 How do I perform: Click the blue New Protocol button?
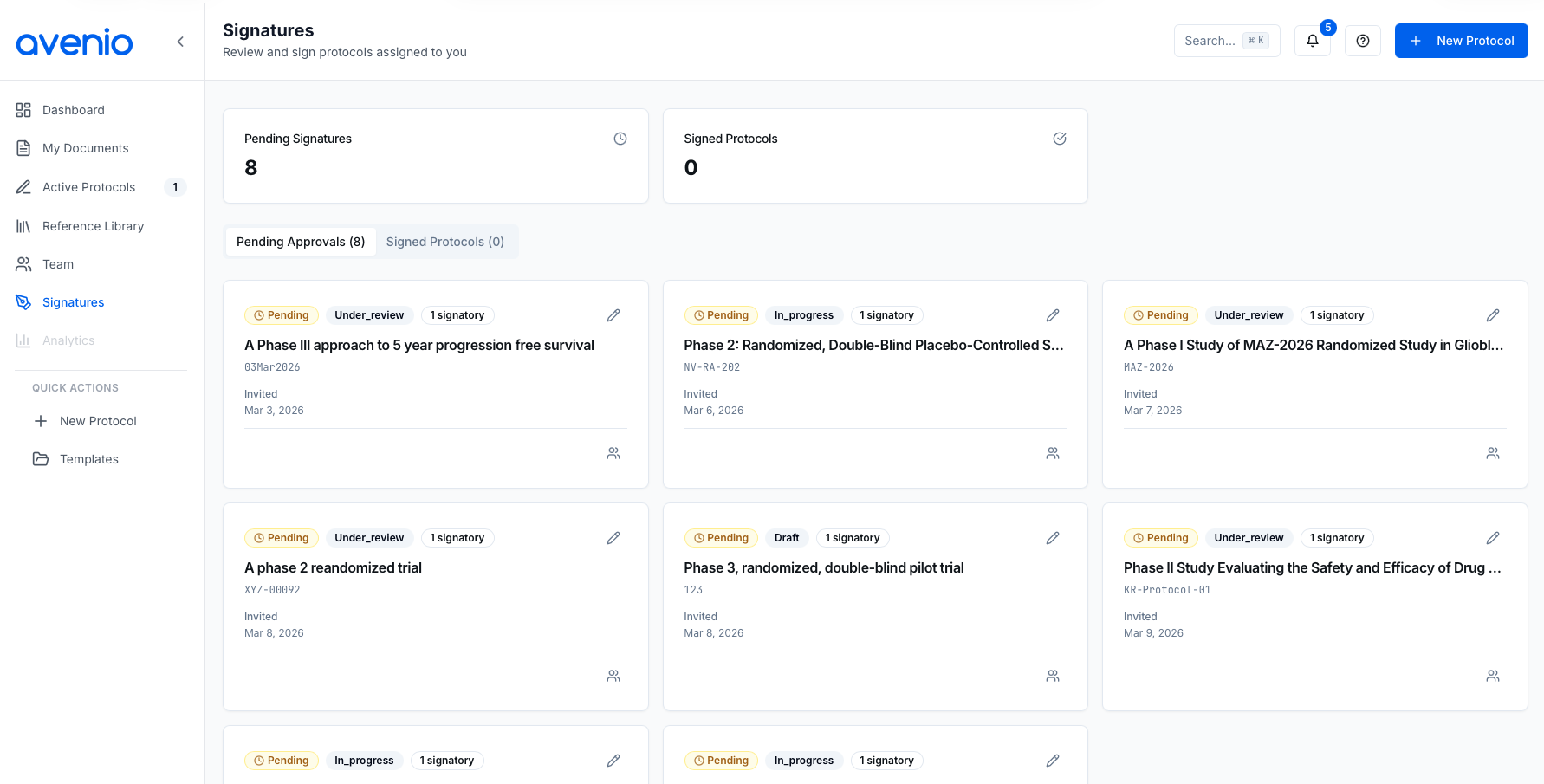point(1461,41)
